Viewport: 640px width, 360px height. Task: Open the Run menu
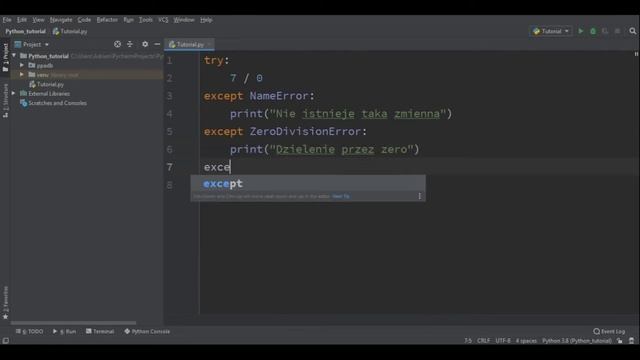tap(128, 20)
